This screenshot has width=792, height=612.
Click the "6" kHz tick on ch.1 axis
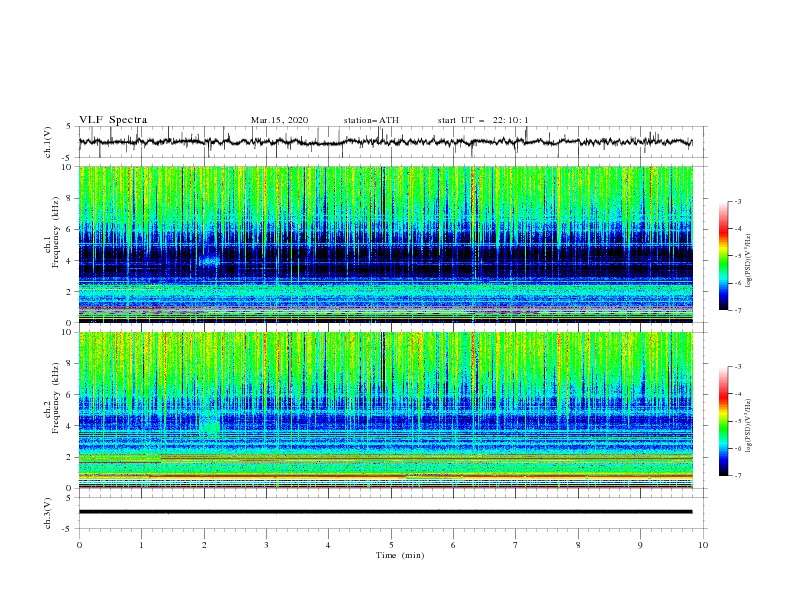(x=70, y=229)
